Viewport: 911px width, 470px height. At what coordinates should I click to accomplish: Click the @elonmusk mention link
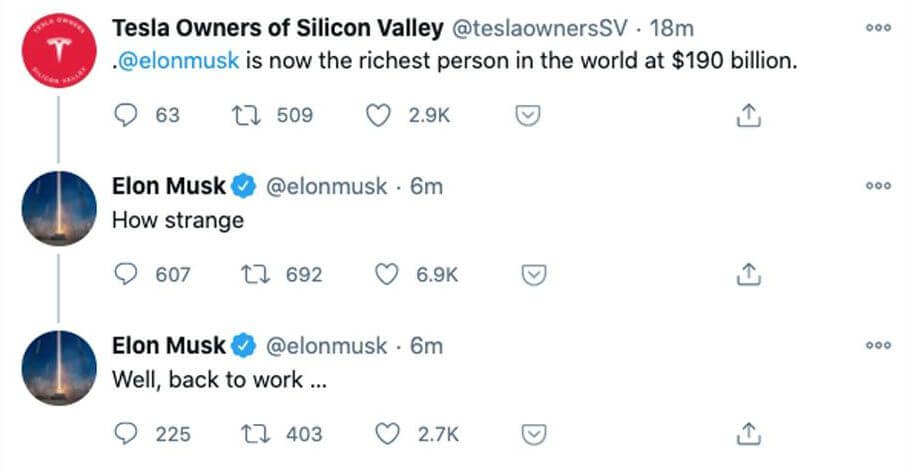pos(179,59)
